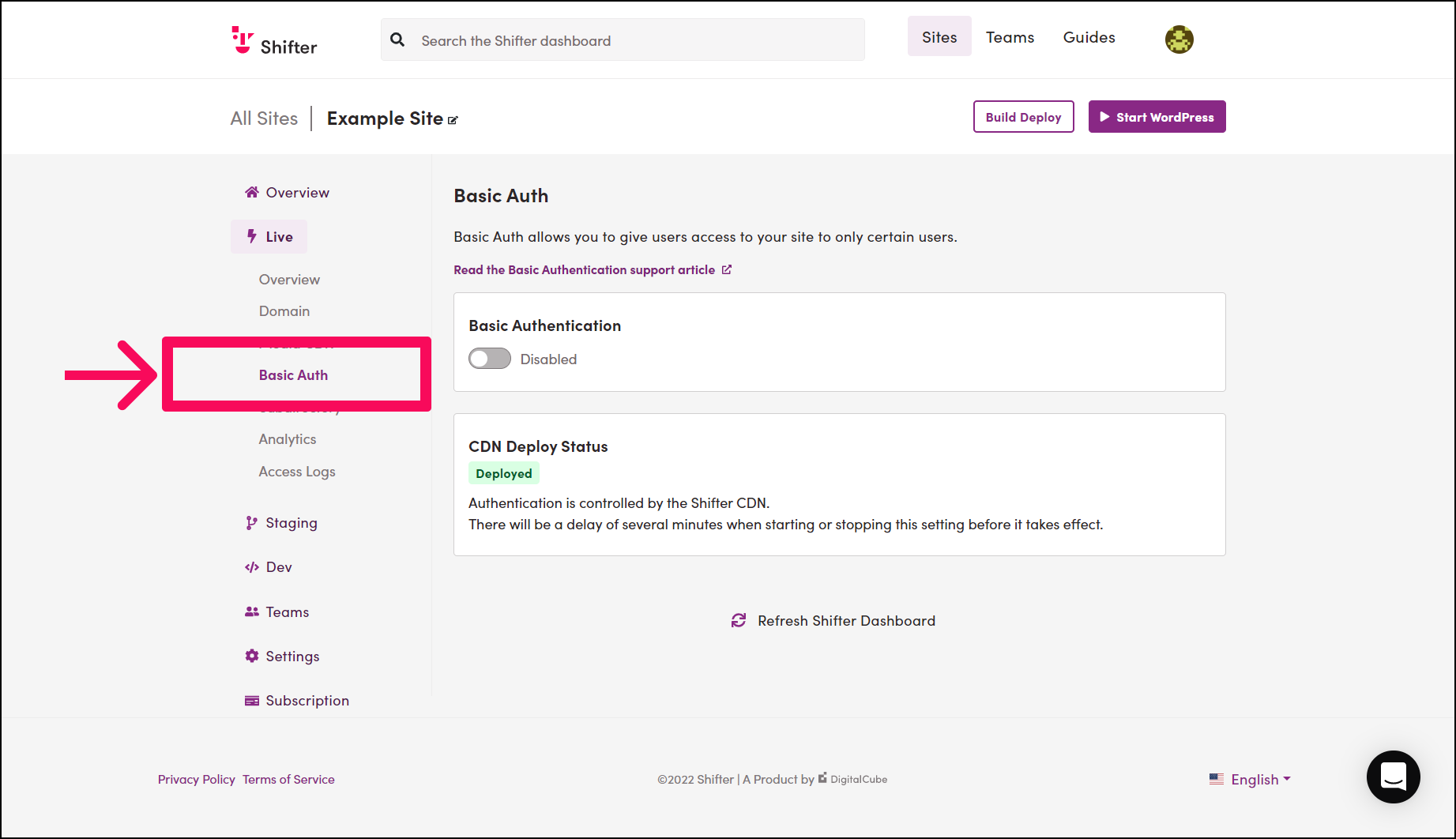Viewport: 1456px width, 839px height.
Task: Click the Build Deploy button
Action: pyautogui.click(x=1023, y=117)
